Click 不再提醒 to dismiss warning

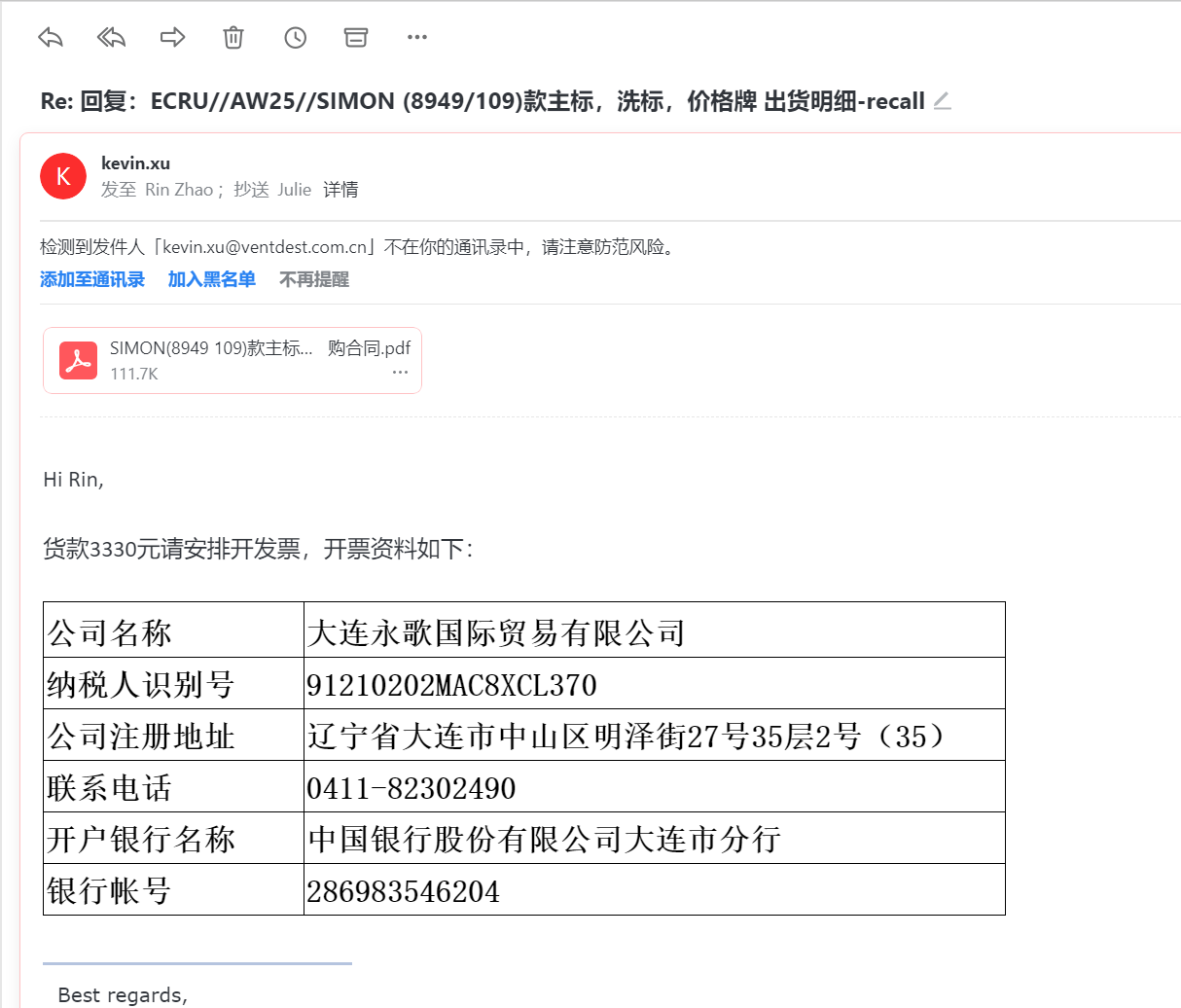(313, 279)
